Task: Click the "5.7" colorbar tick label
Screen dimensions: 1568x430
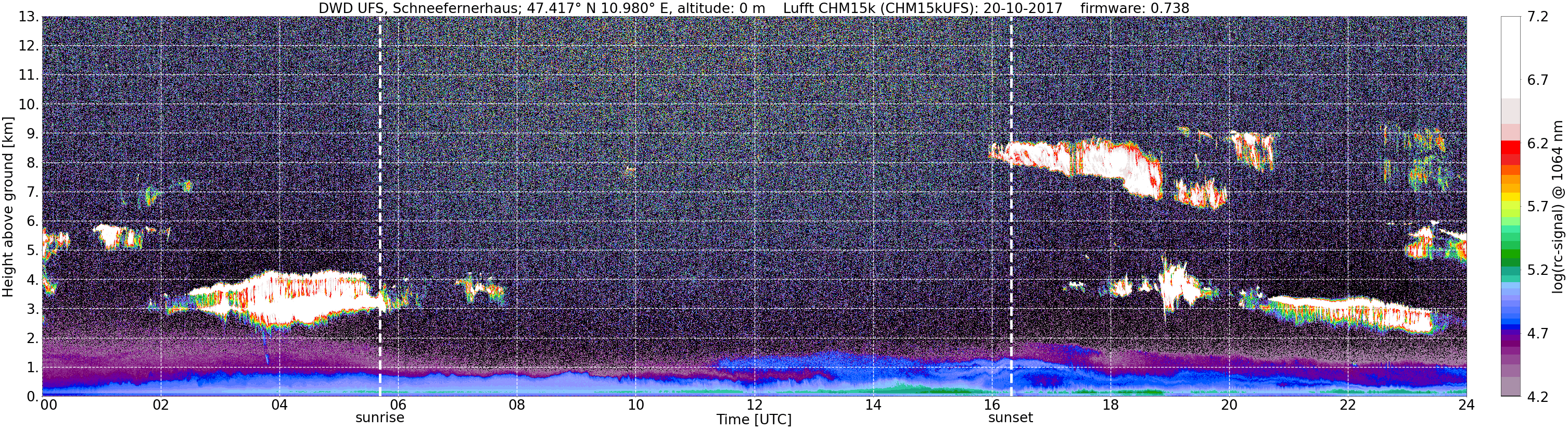Action: [1538, 207]
